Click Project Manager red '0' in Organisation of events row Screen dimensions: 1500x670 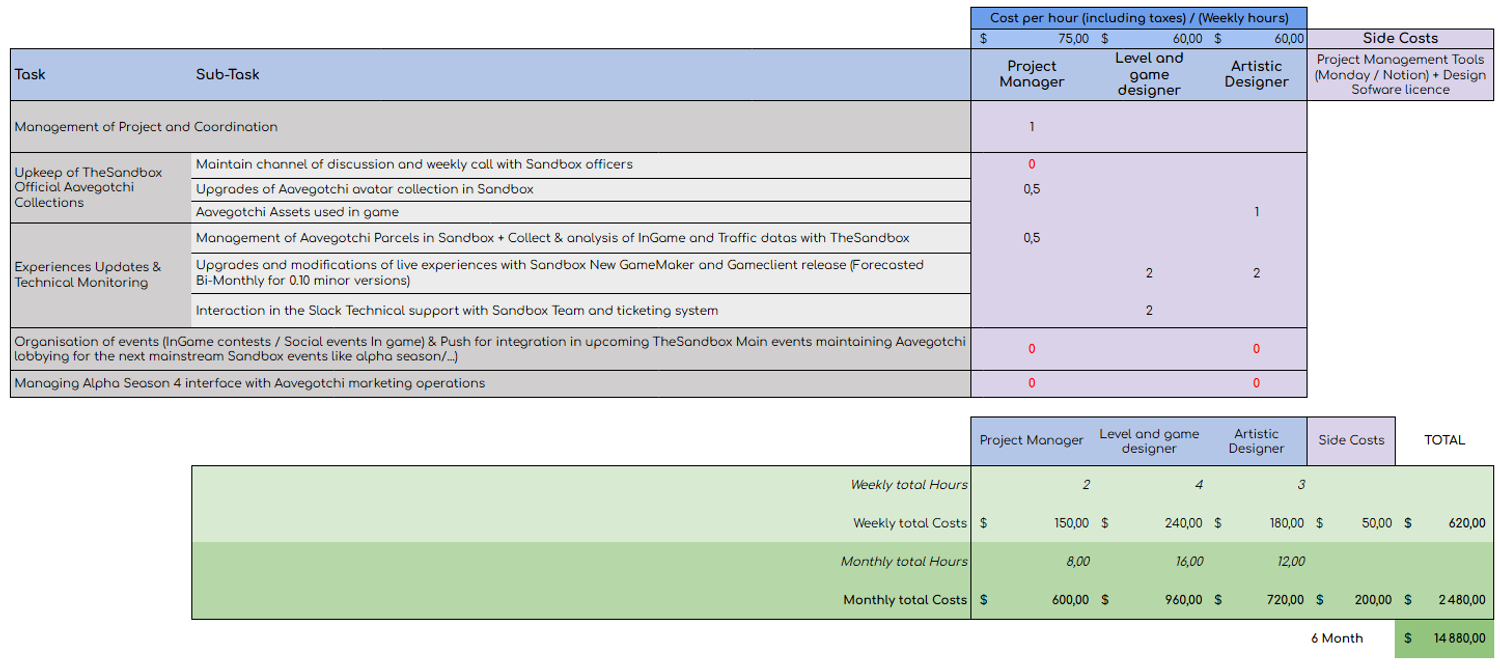point(1031,349)
